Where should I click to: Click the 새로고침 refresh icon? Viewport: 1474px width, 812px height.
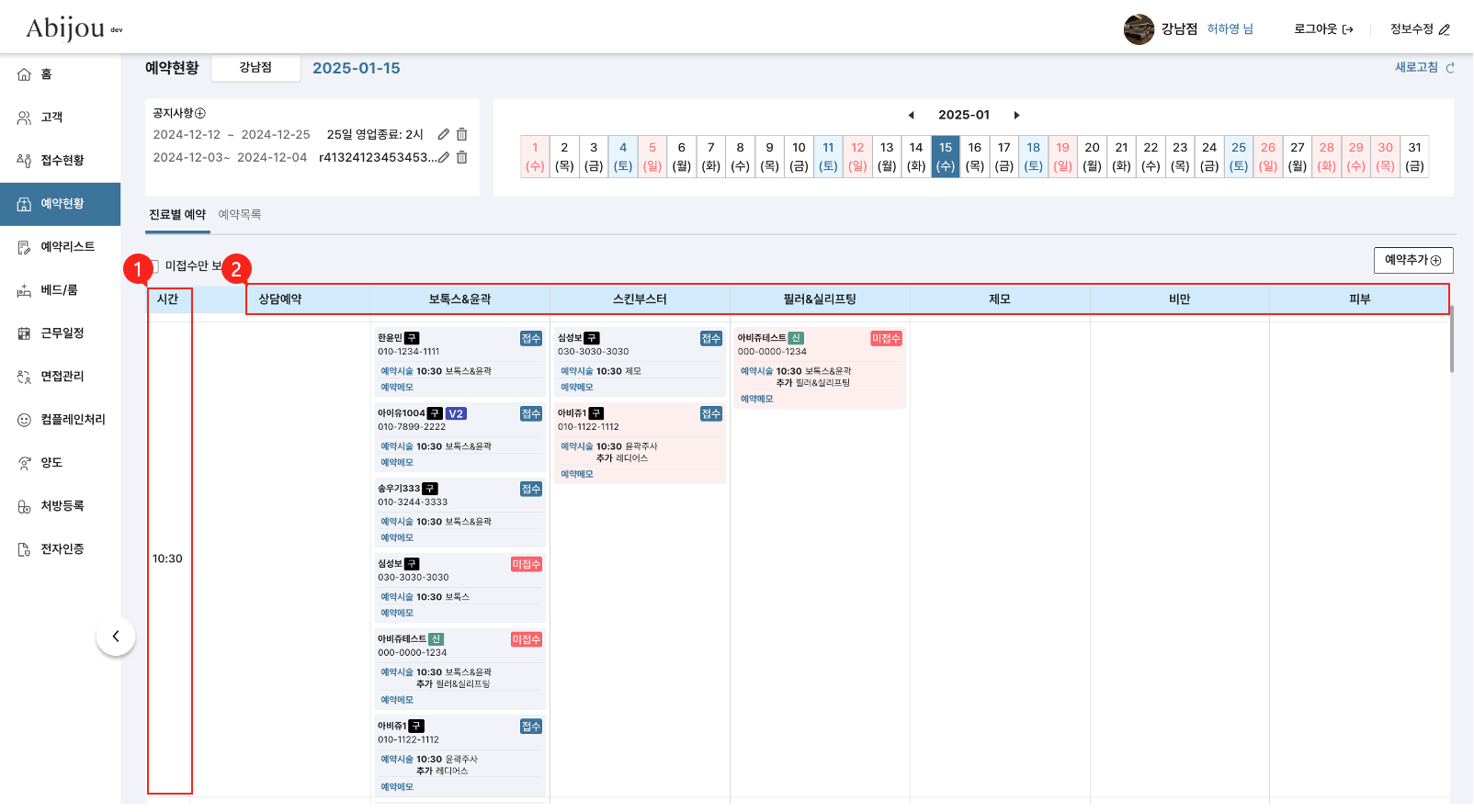1450,68
